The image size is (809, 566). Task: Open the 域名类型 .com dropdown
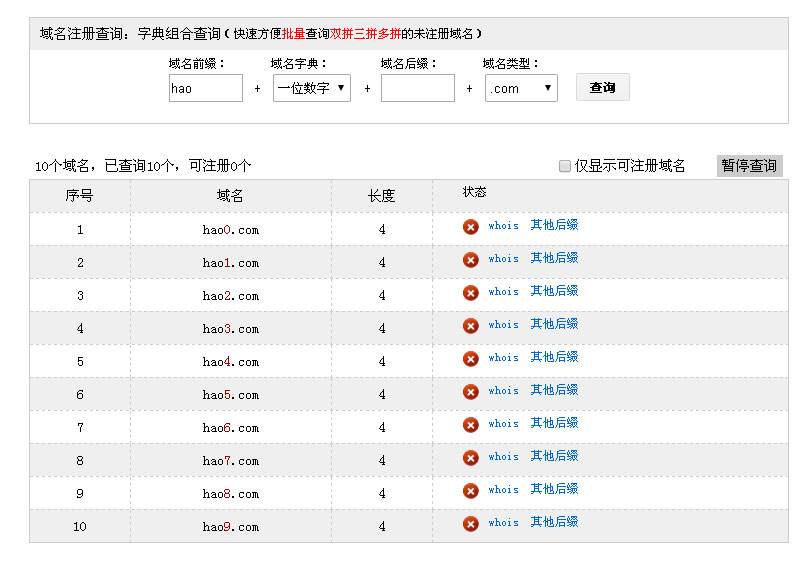point(521,88)
